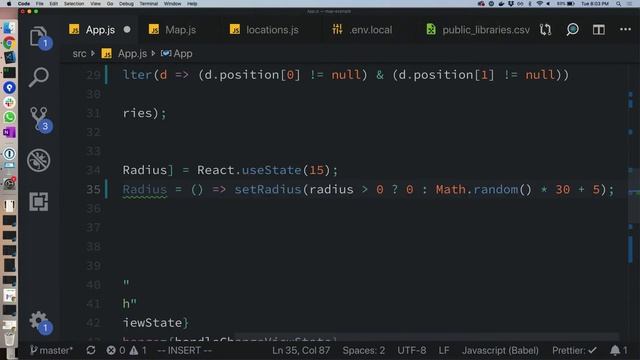Click the Javascript (Babel) language mode
This screenshot has height=360, width=640.
coord(500,350)
